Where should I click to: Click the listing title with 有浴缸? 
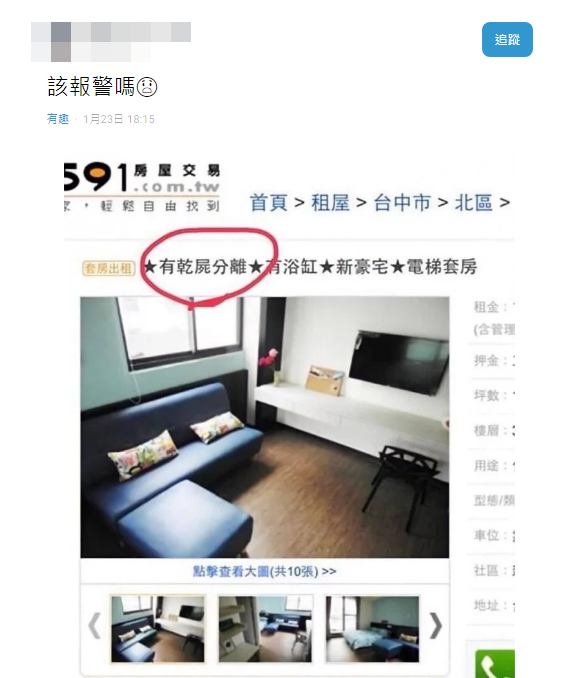coord(310,267)
